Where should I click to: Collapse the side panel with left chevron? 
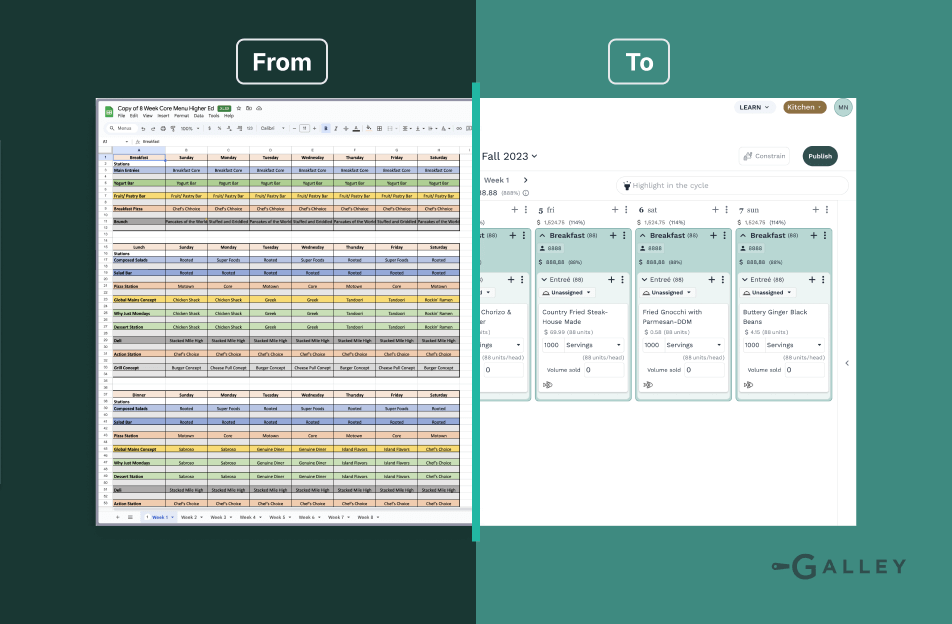click(847, 363)
